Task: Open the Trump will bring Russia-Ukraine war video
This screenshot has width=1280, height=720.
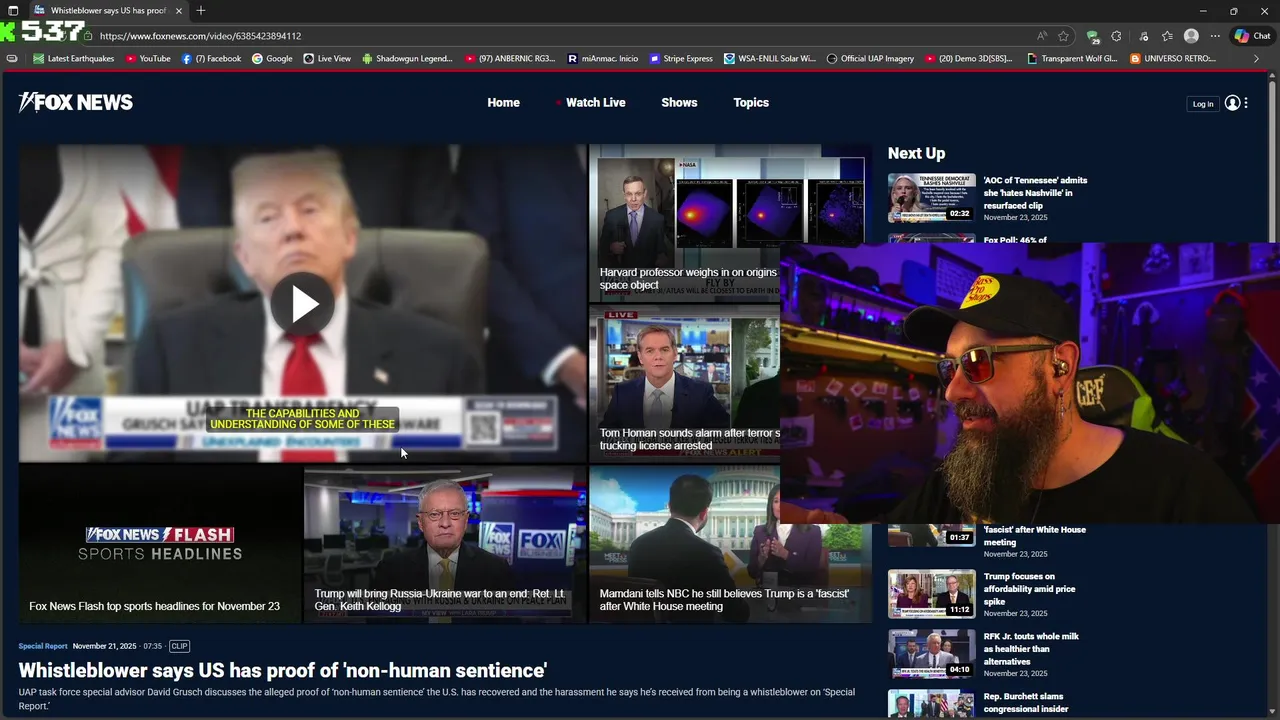Action: [445, 545]
